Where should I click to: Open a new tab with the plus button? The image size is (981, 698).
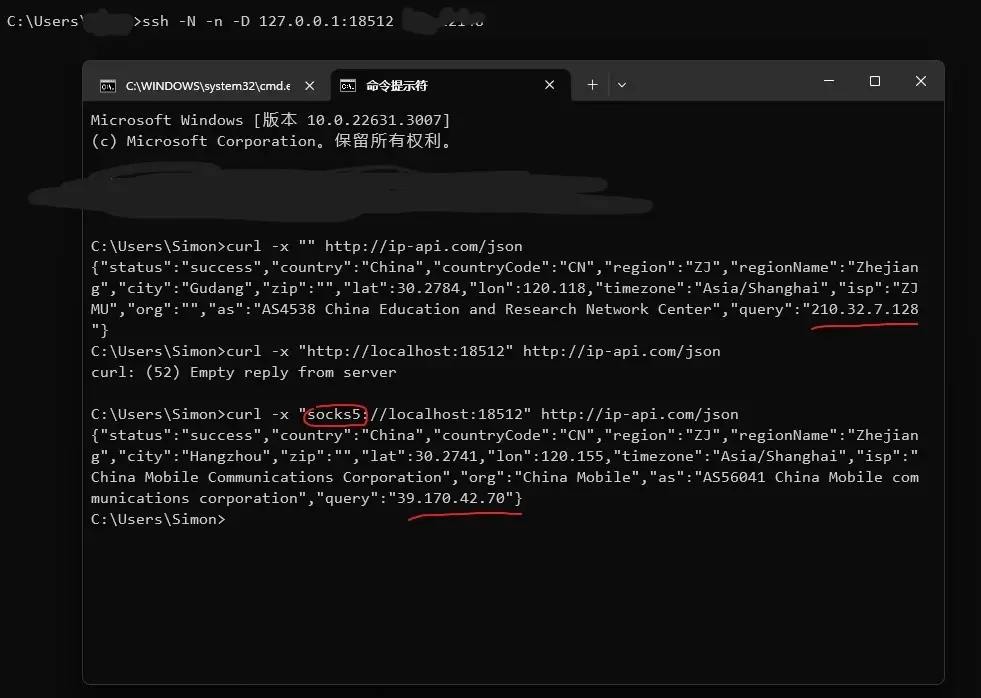tap(592, 85)
